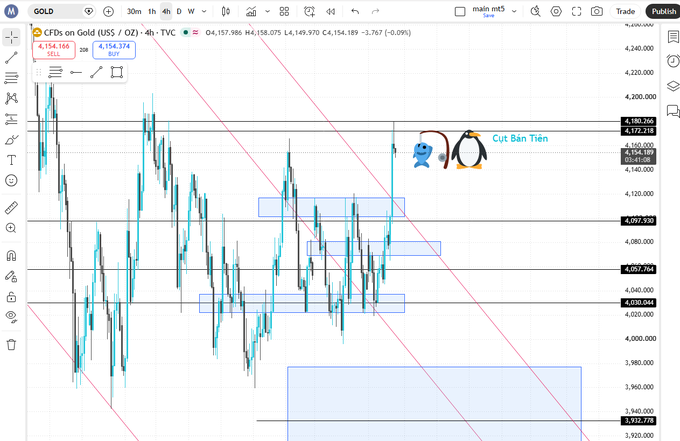Click the main mt5 layout name
This screenshot has height=441, width=680.
click(x=488, y=9)
